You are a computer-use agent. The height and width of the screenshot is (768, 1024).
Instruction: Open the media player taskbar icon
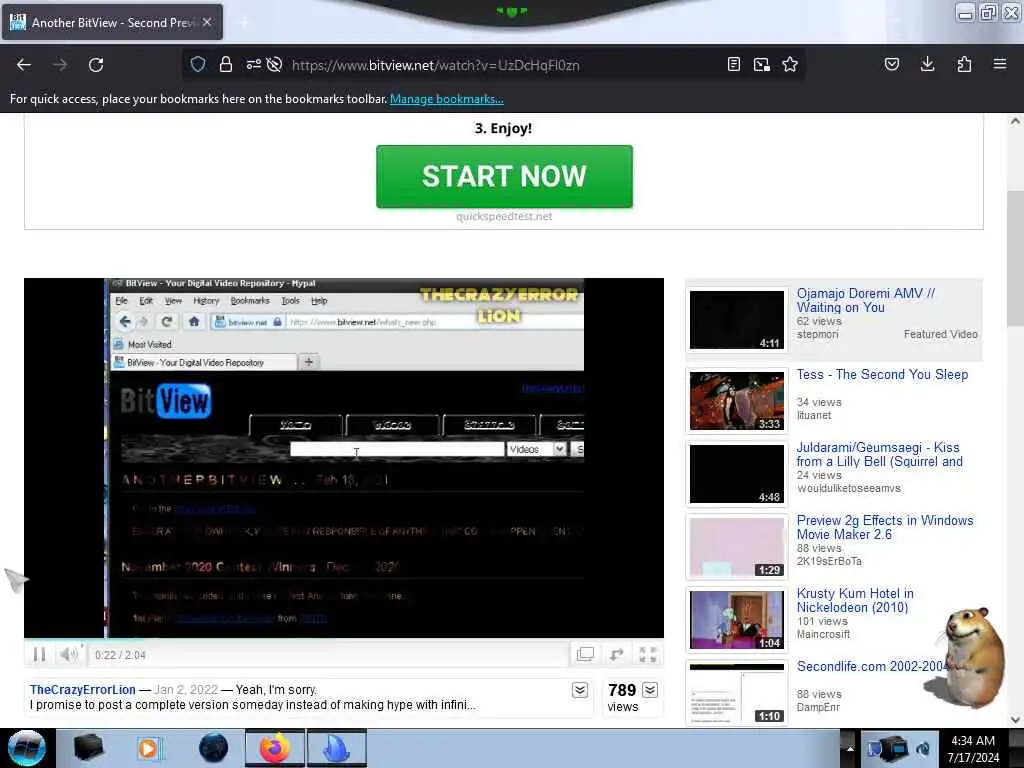tap(148, 748)
